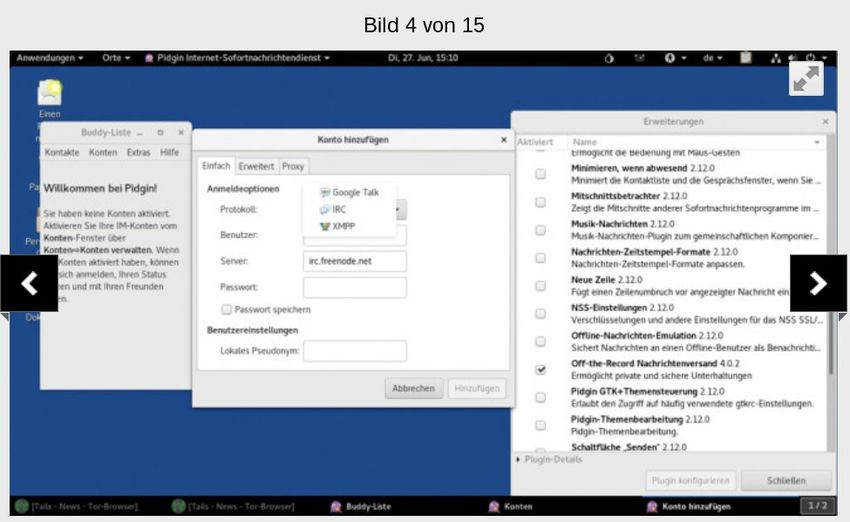
Task: Open the clipboard icon in top panel
Action: click(x=746, y=57)
